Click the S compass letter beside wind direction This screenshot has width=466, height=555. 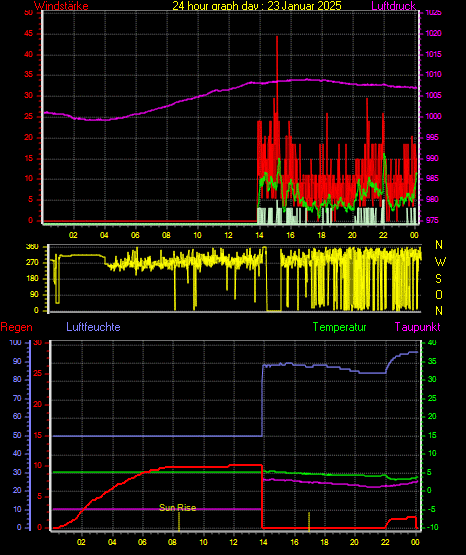(438, 279)
